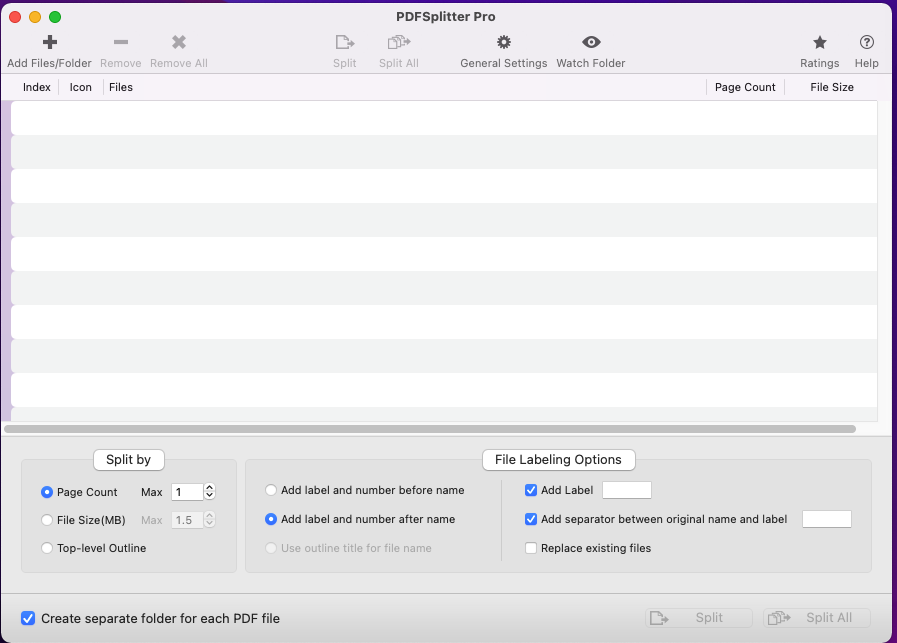Choose Add label and number after name
The height and width of the screenshot is (643, 897).
(271, 519)
